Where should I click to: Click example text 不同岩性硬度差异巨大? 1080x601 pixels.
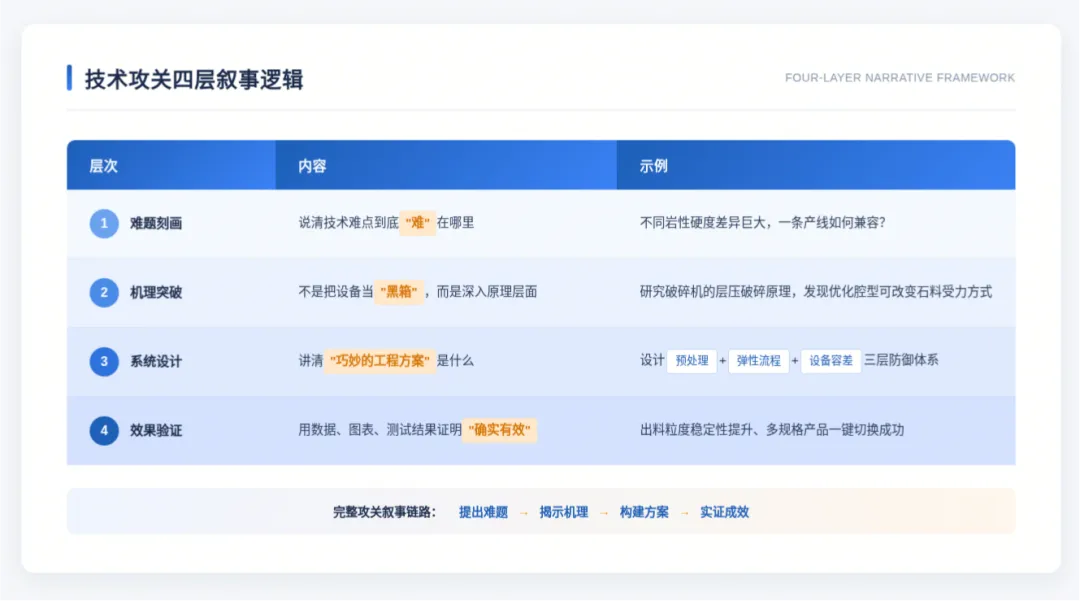point(703,222)
